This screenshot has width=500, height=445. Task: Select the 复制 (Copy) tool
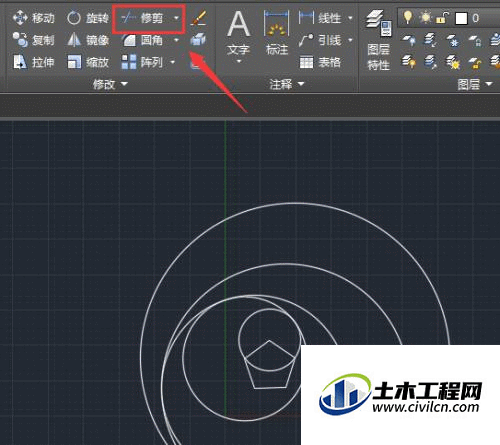click(33, 40)
